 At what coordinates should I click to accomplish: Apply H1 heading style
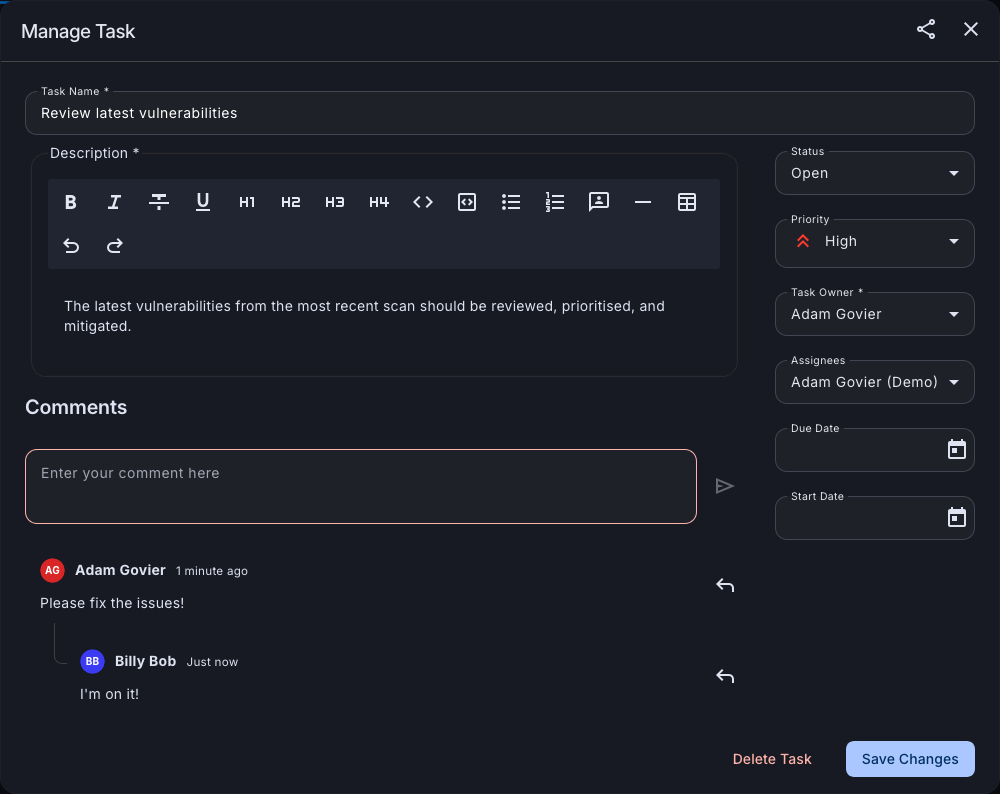click(247, 202)
